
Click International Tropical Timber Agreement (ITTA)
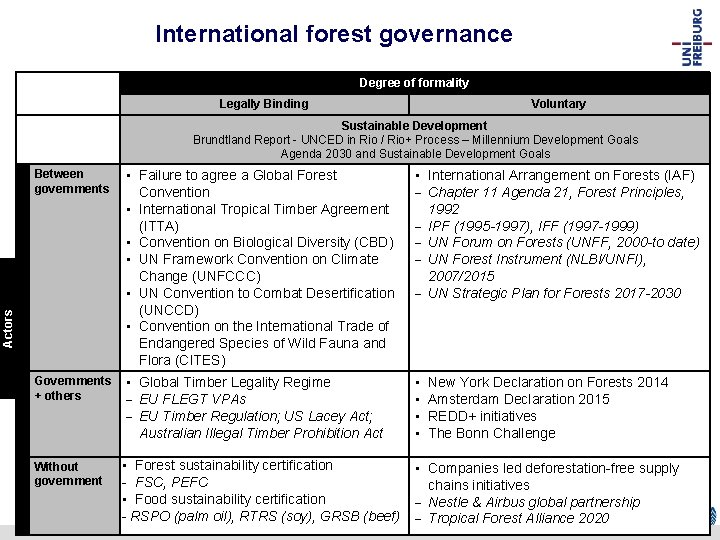(264, 218)
